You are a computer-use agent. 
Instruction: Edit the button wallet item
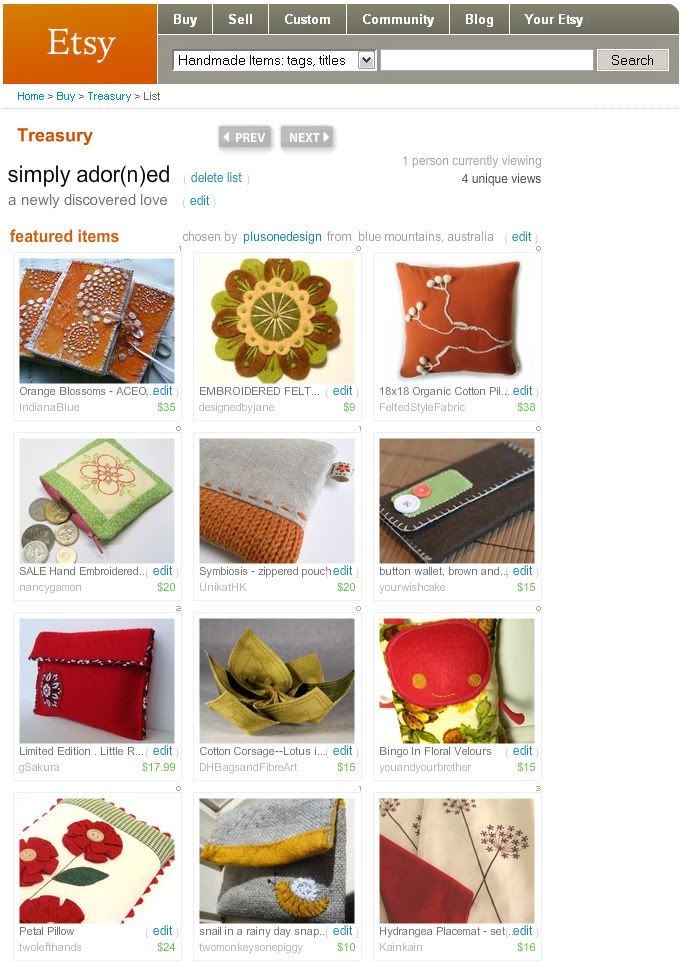point(523,571)
